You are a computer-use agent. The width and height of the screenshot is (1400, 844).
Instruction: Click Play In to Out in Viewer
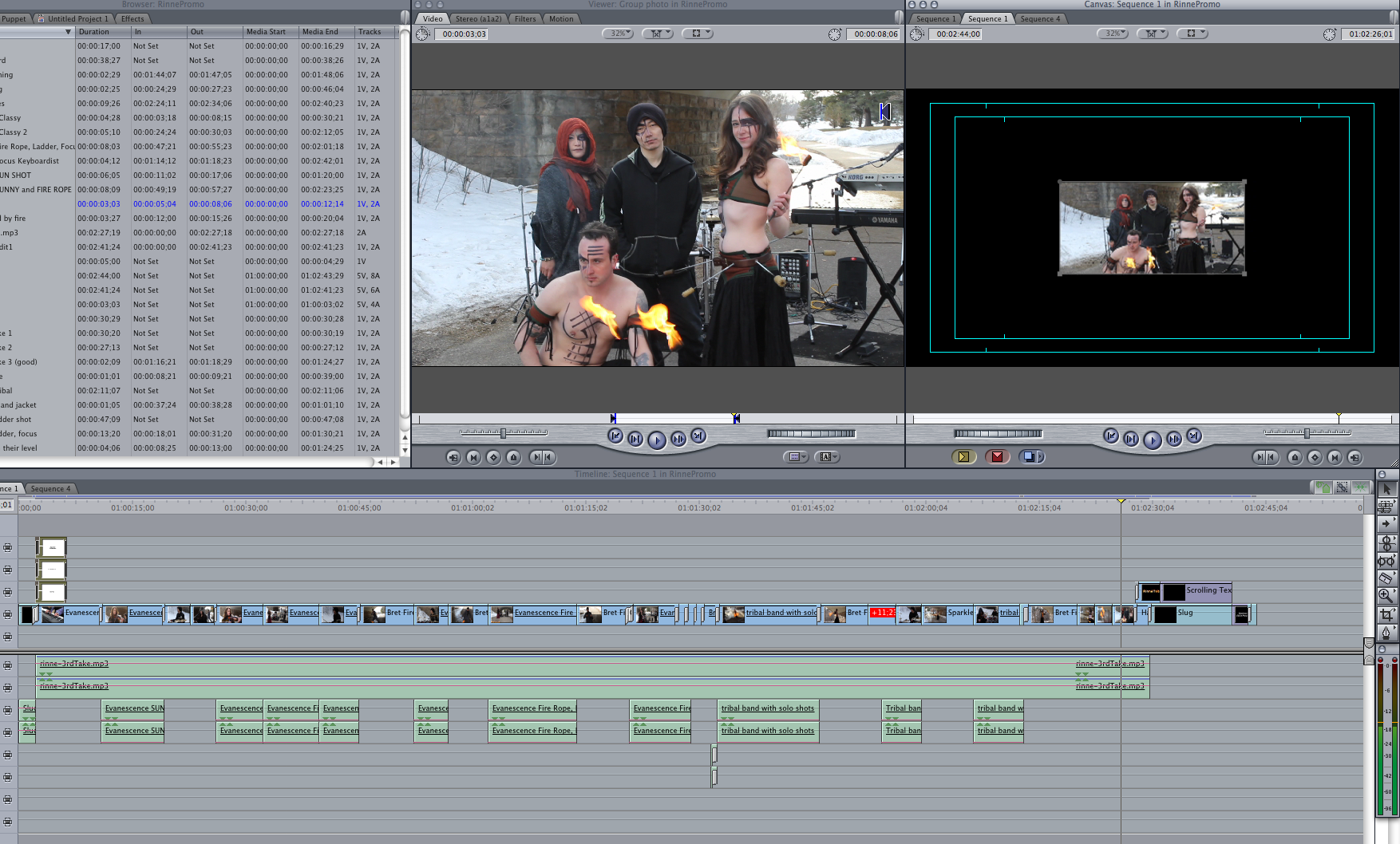[x=635, y=439]
